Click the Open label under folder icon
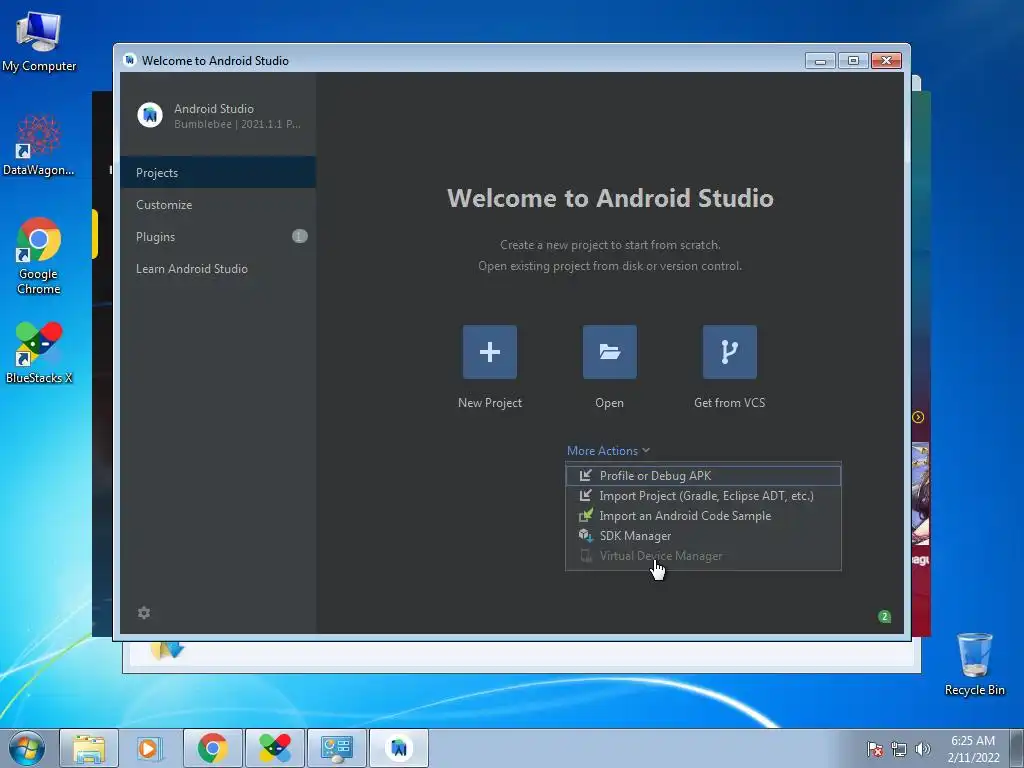This screenshot has width=1024, height=768. (x=609, y=403)
